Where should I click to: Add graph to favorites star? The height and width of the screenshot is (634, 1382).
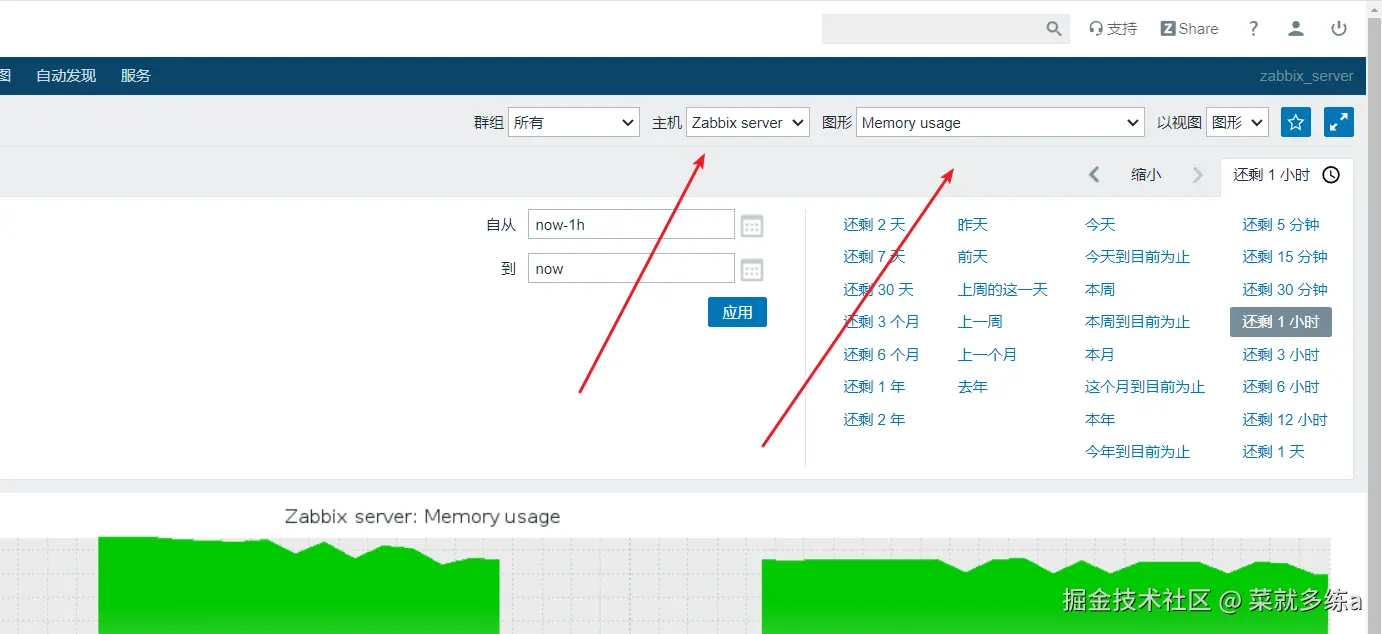coord(1296,122)
